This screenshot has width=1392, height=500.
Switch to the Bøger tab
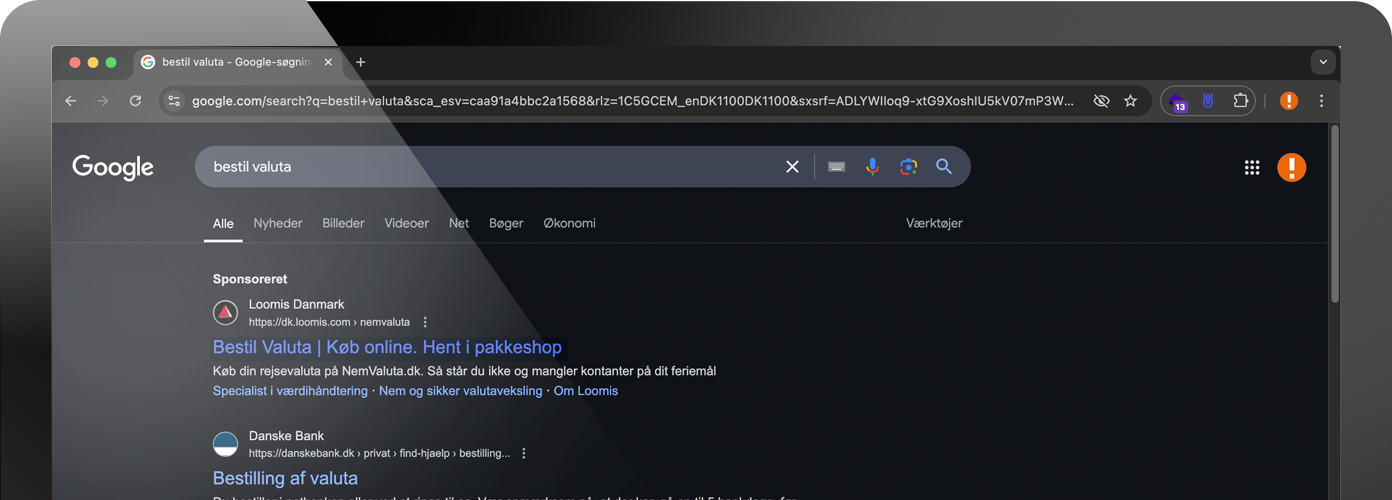coord(506,224)
